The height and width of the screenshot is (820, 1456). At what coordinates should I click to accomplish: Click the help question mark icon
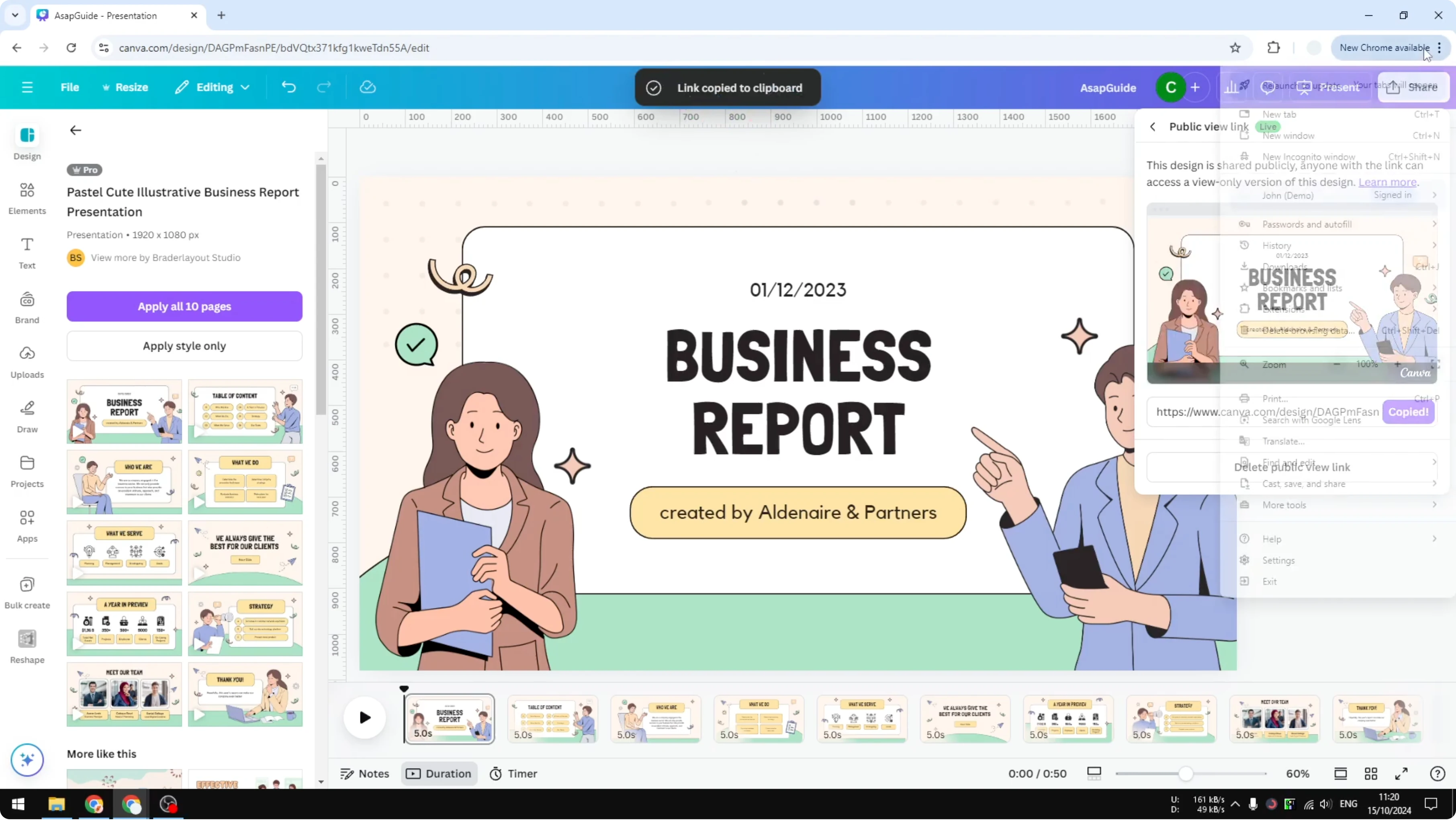coord(1438,773)
